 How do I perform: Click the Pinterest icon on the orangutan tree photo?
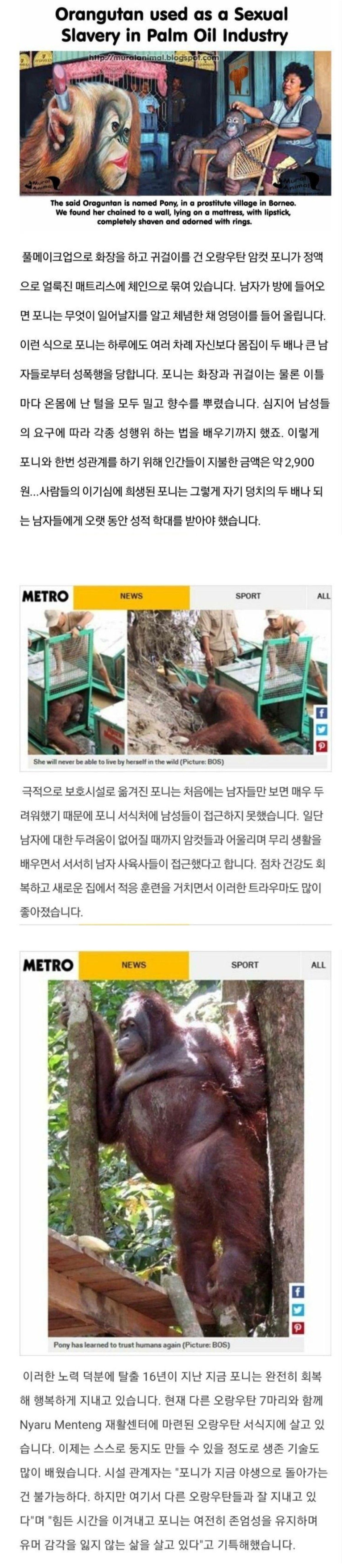[x=298, y=1328]
